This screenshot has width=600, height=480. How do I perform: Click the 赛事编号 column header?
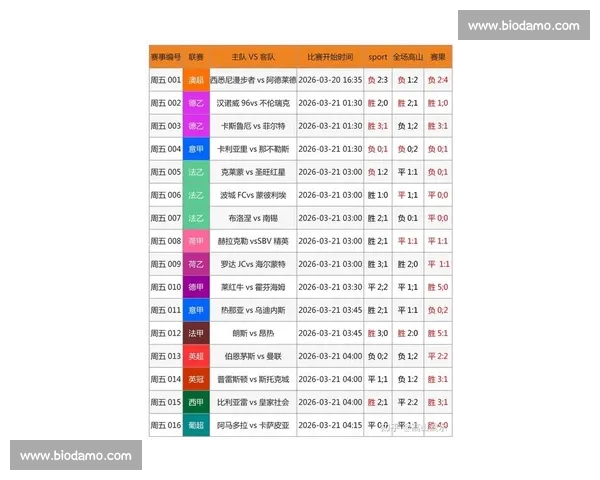165,57
